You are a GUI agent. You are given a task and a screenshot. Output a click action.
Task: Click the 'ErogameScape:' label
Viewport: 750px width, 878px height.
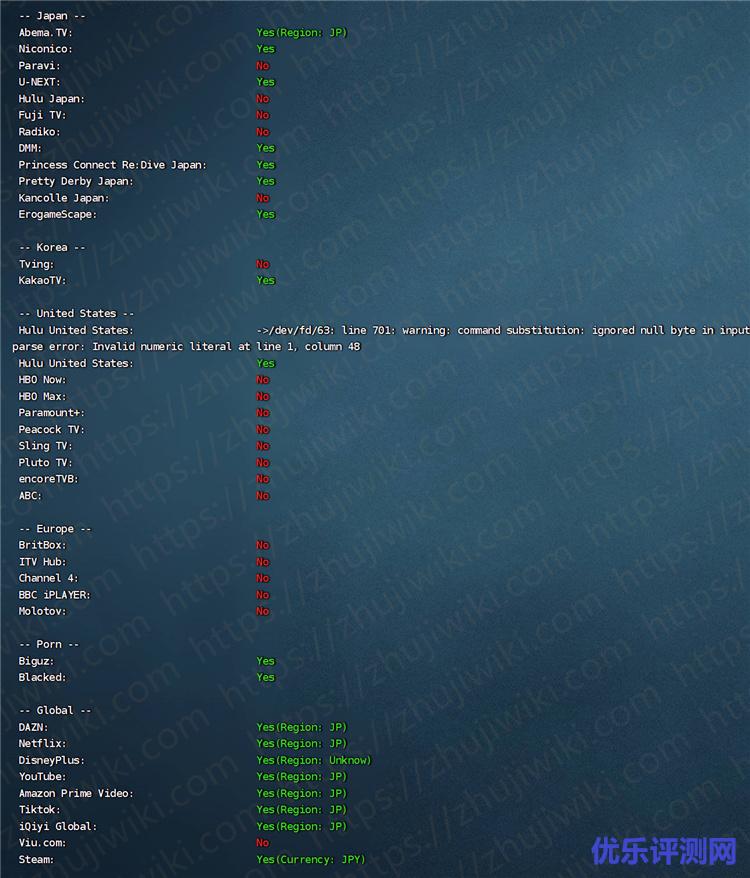58,214
